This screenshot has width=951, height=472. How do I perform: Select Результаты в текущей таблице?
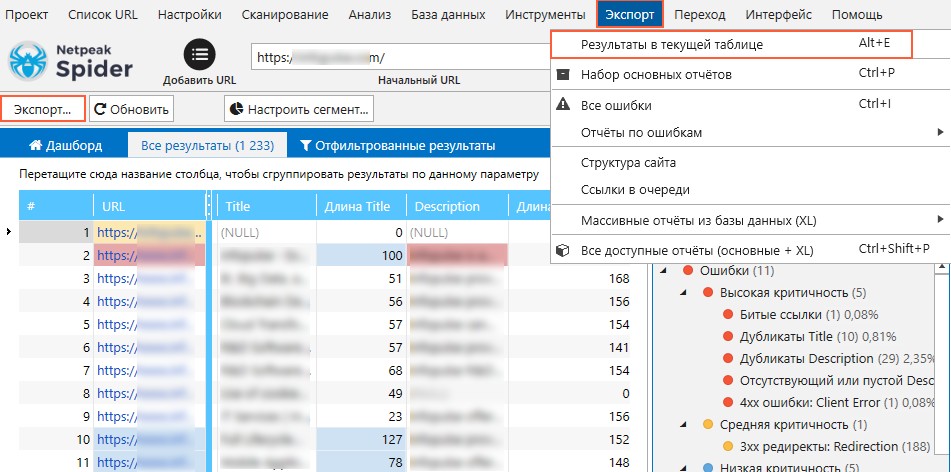pos(672,45)
